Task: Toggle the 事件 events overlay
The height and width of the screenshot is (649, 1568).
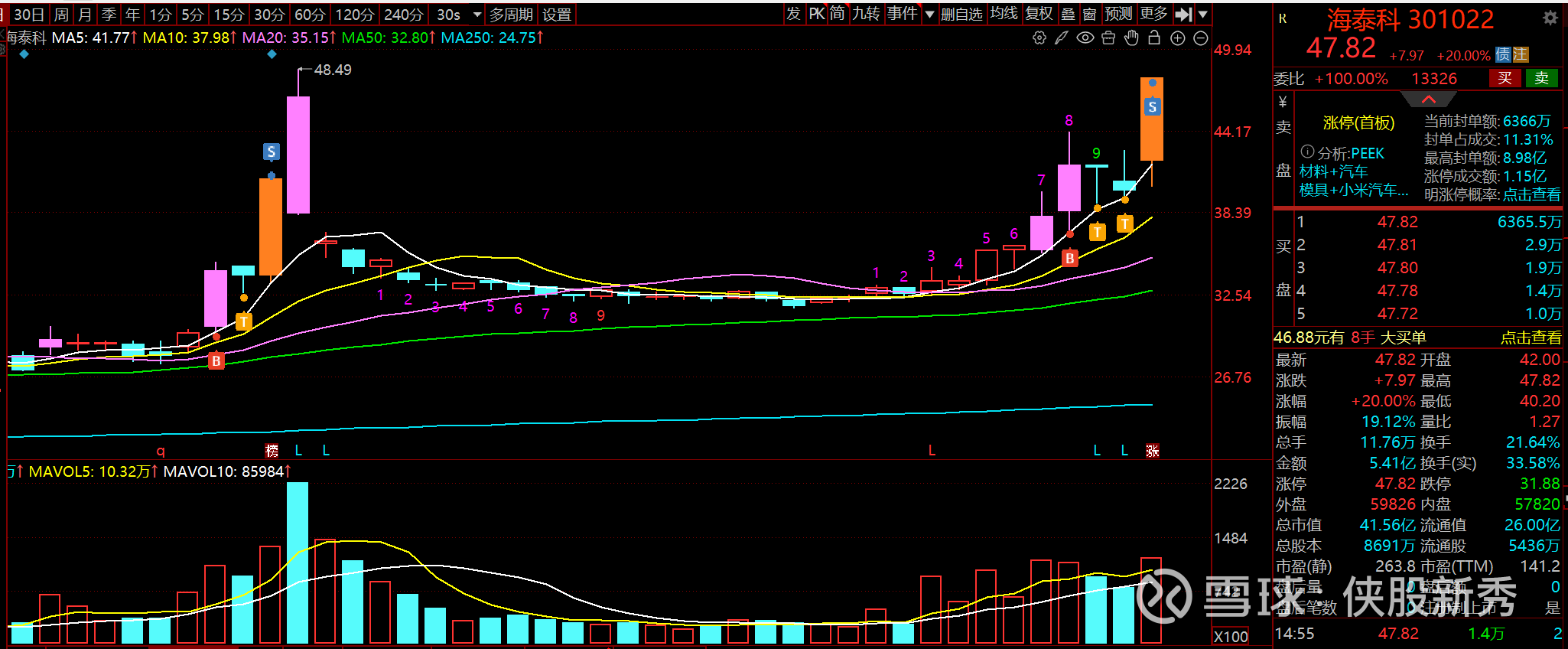Action: pyautogui.click(x=903, y=14)
